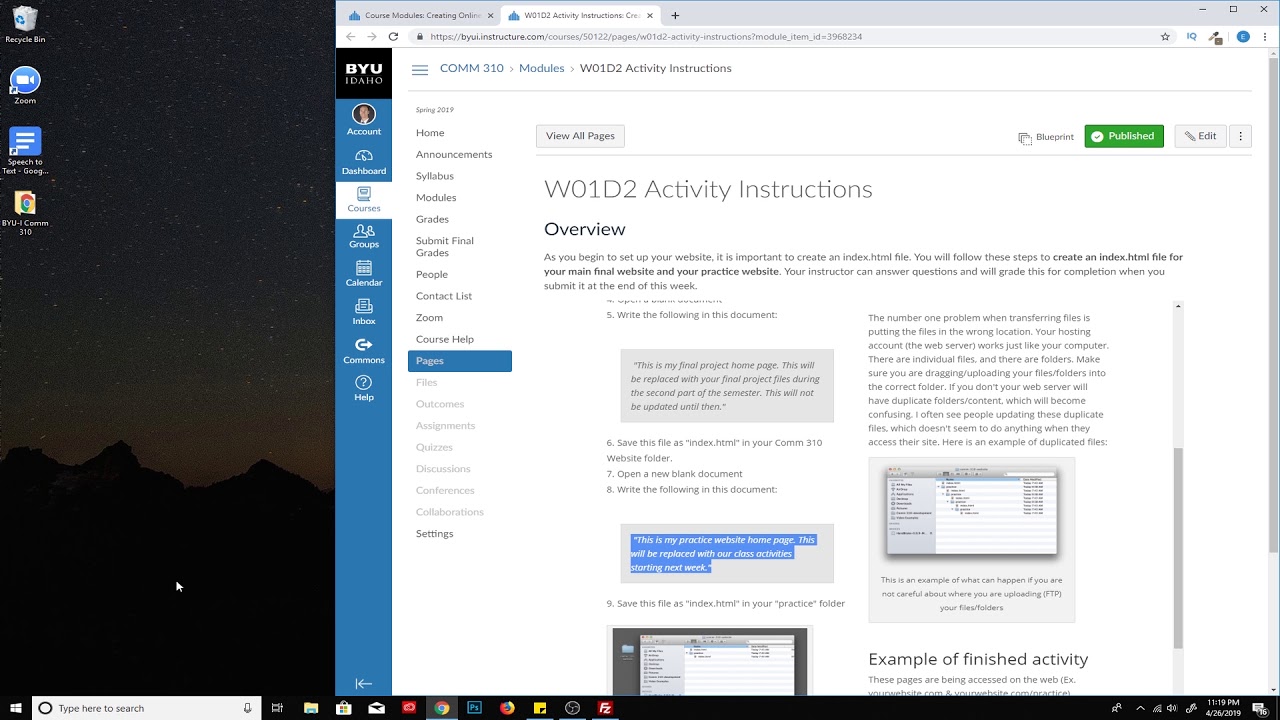The height and width of the screenshot is (720, 1280).
Task: Open Announcements in course navigation
Action: (x=454, y=155)
